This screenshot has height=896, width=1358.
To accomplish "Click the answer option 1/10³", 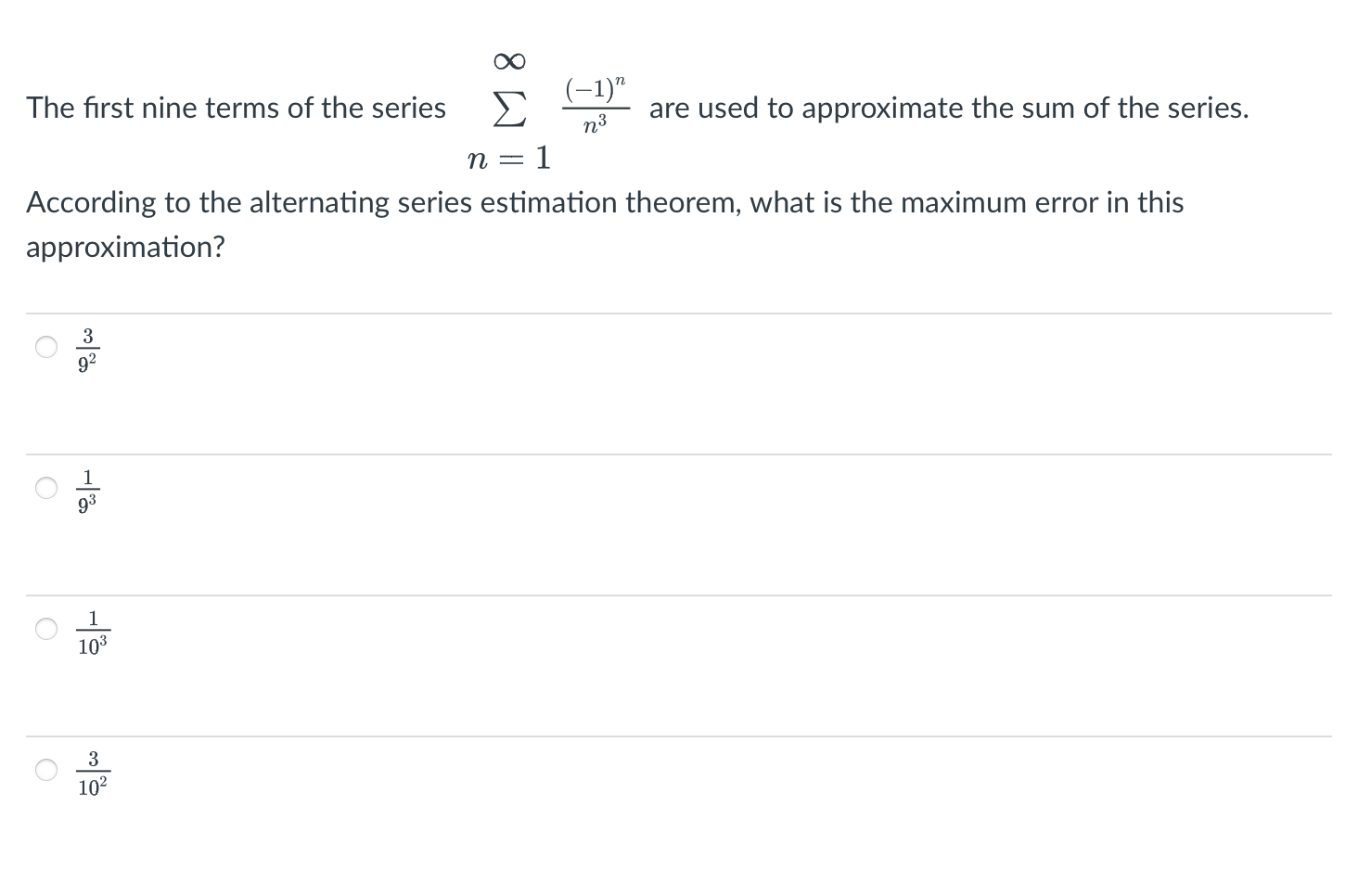I will (92, 632).
